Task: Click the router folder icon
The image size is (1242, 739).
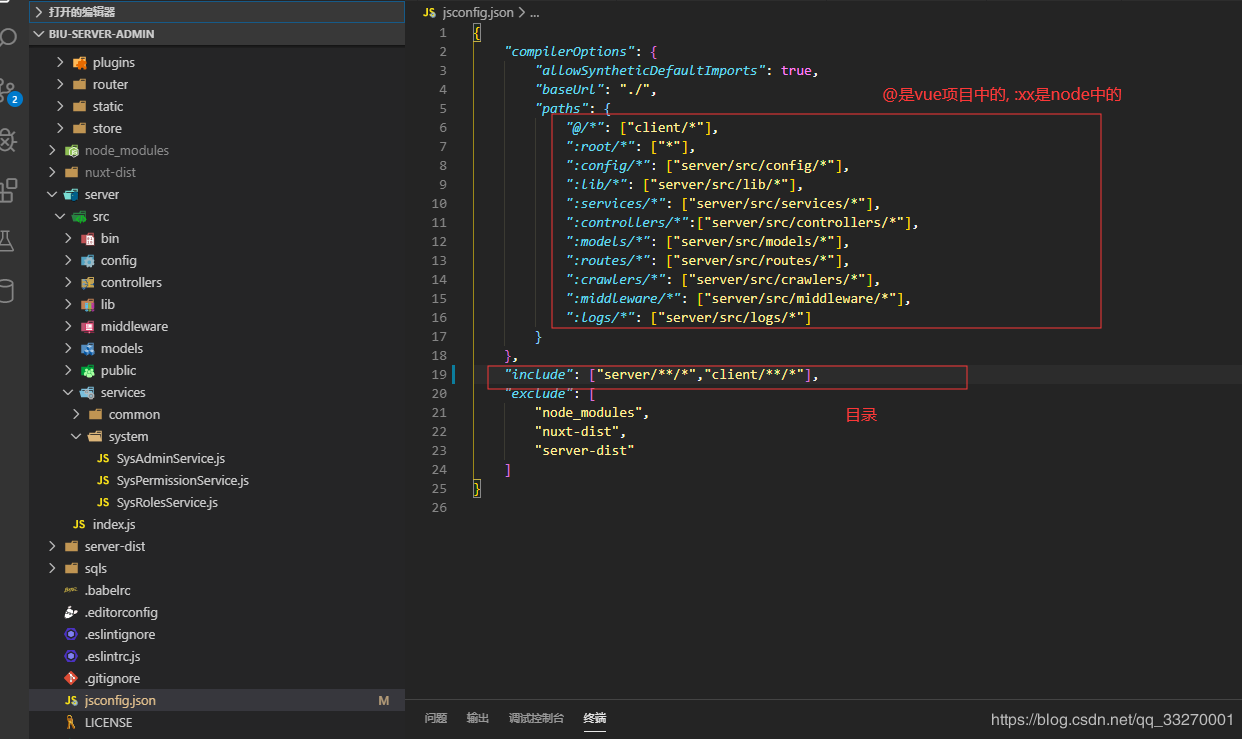Action: [x=80, y=84]
